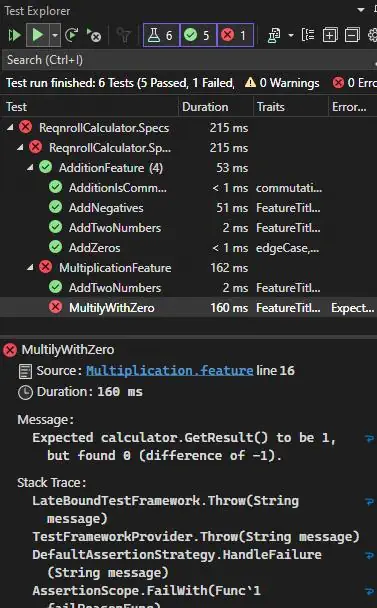Toggle the passed tests filter showing 5
This screenshot has height=608, width=377.
(x=198, y=35)
